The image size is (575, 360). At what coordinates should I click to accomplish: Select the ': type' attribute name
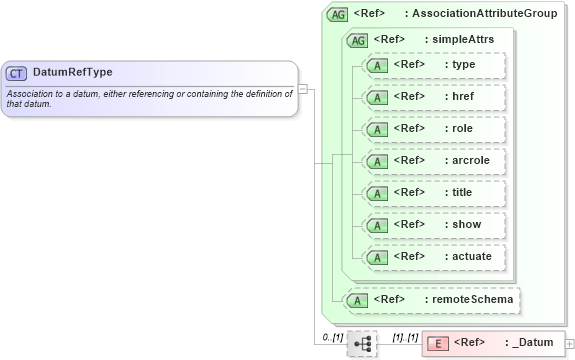pyautogui.click(x=460, y=65)
